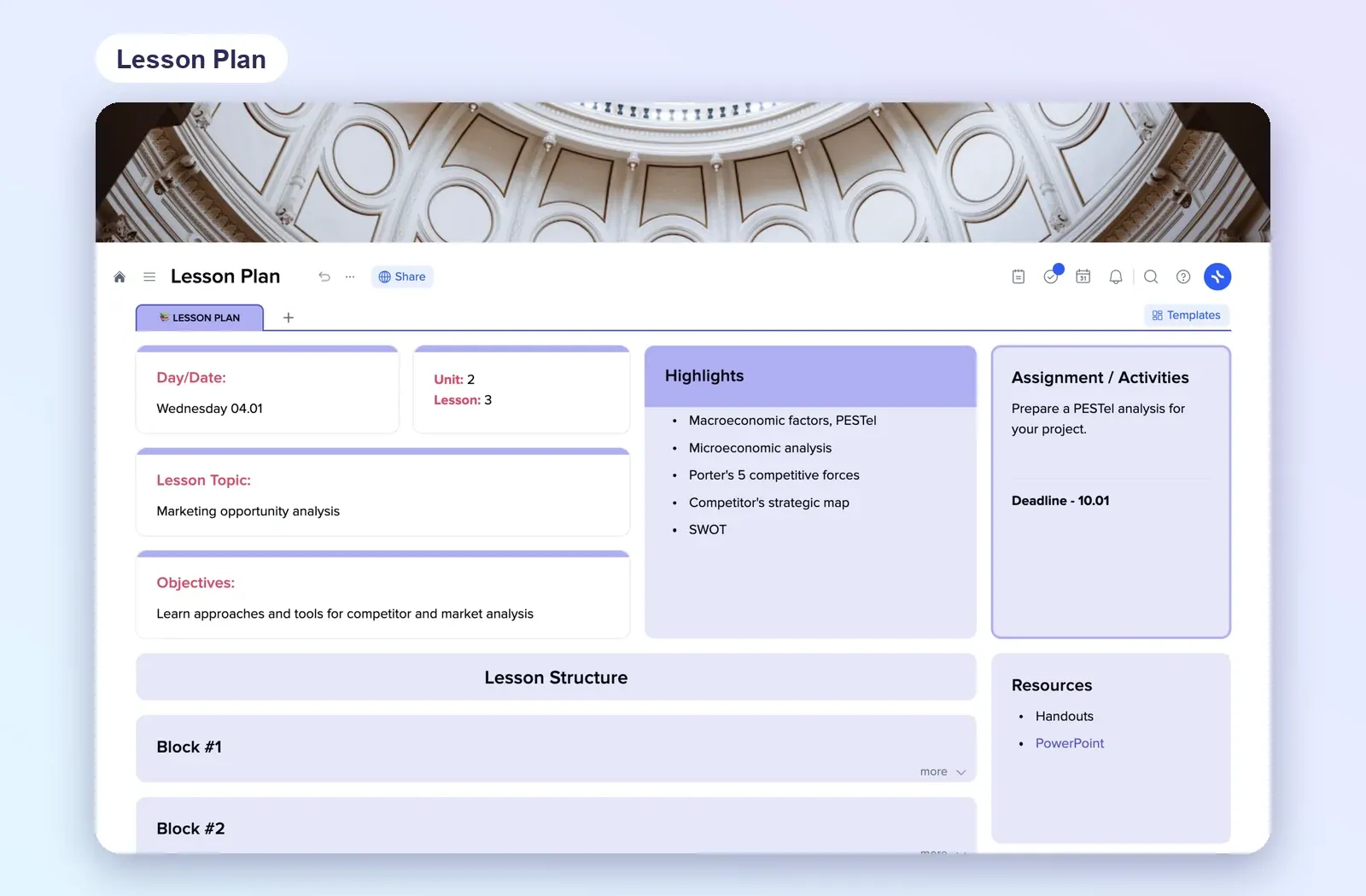
Task: Go to the home icon
Action: pos(120,276)
